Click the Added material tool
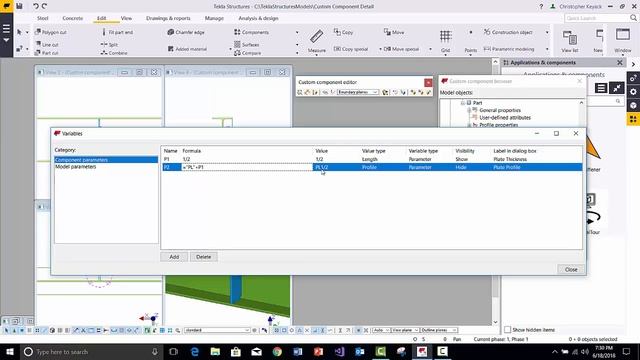This screenshot has height=360, width=640. pyautogui.click(x=187, y=49)
